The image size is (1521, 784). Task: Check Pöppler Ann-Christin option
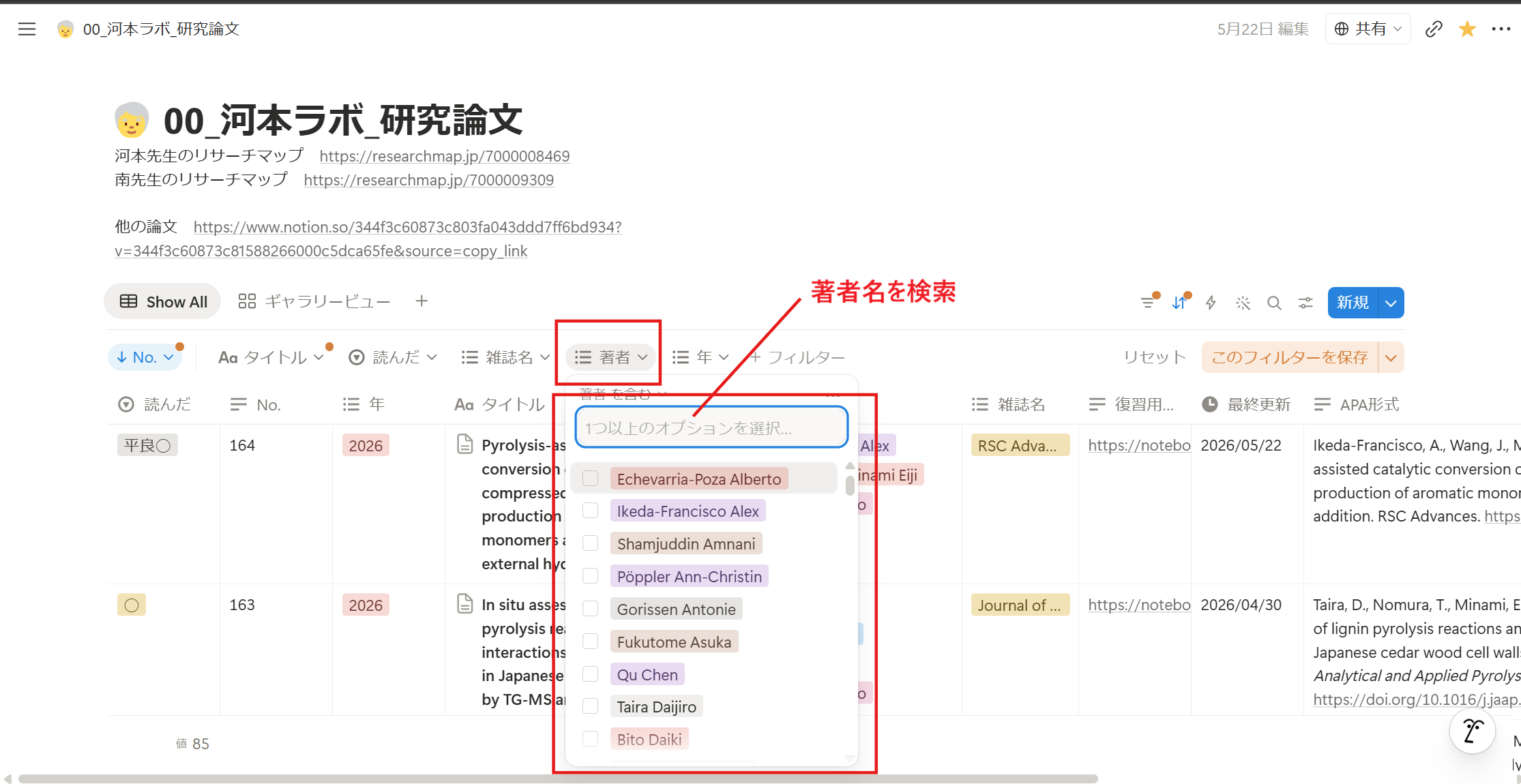[x=591, y=576]
